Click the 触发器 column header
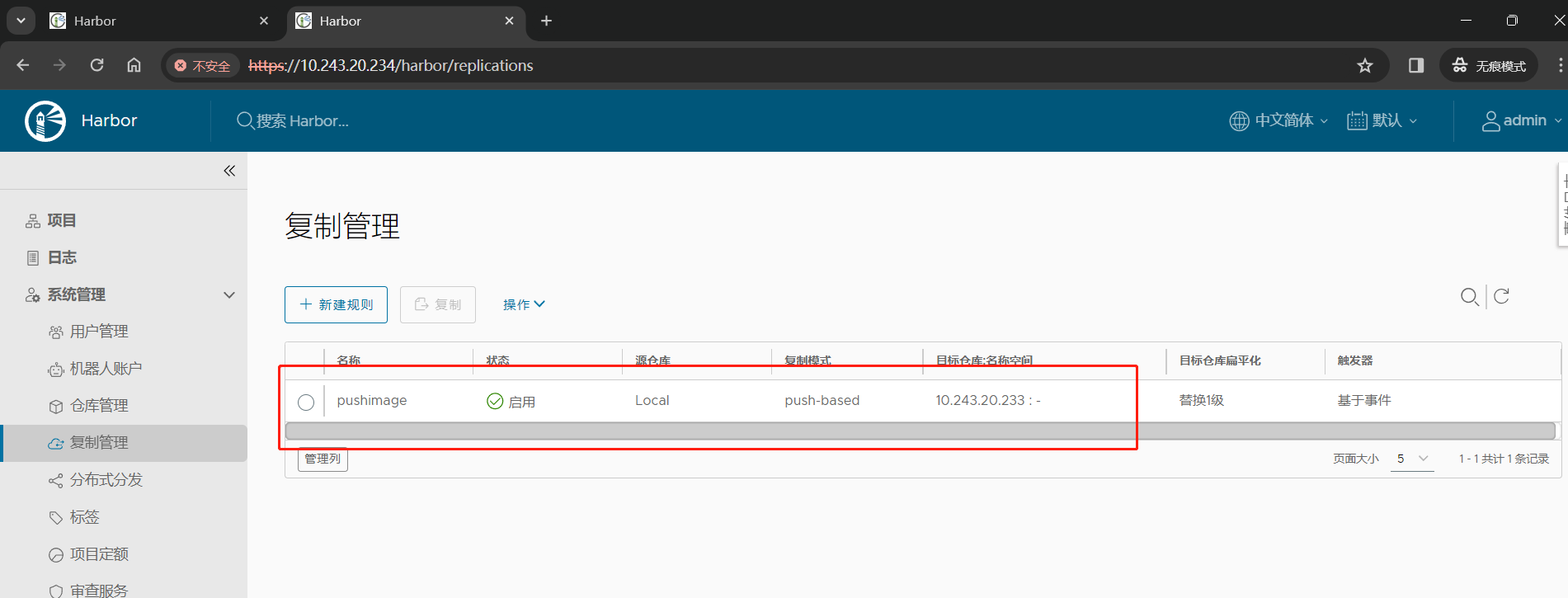 tap(1355, 360)
